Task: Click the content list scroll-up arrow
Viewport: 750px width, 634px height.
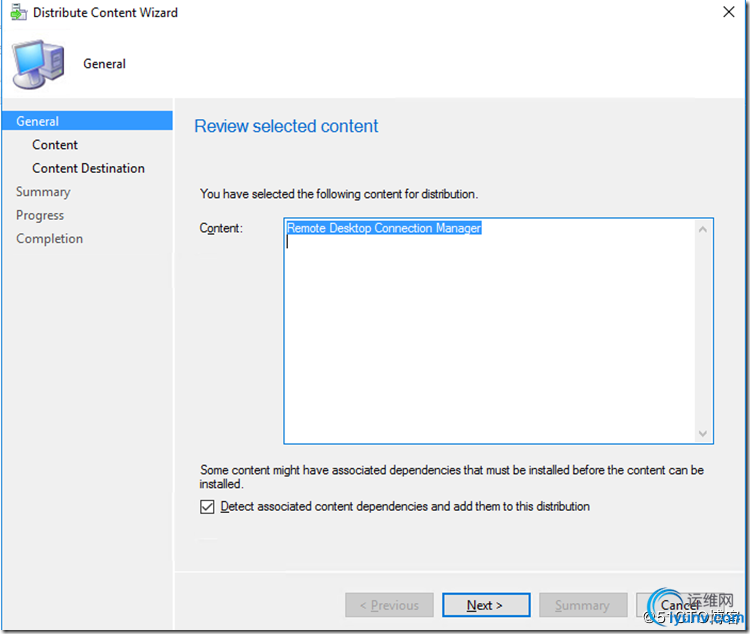Action: coord(703,230)
